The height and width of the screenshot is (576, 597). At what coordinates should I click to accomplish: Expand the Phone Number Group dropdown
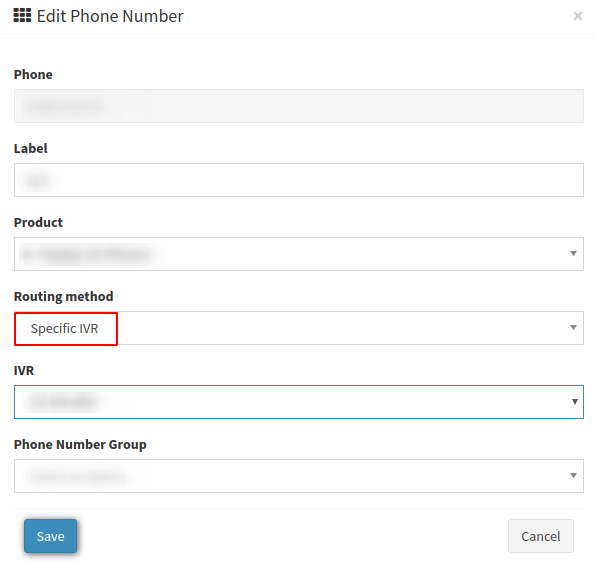pyautogui.click(x=298, y=476)
